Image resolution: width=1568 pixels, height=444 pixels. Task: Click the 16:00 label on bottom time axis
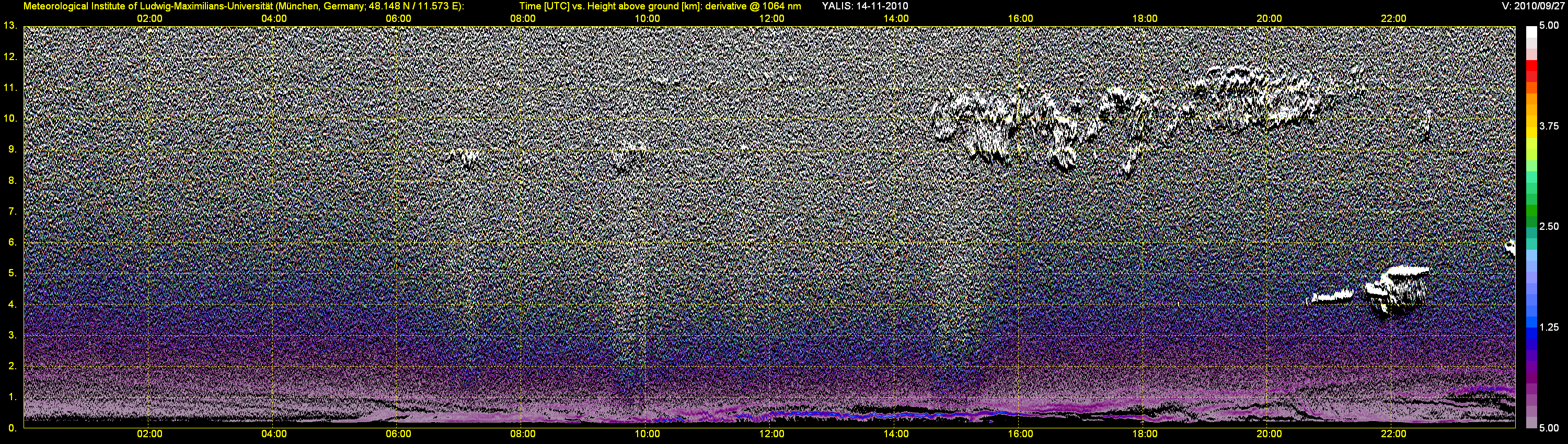(x=1021, y=434)
